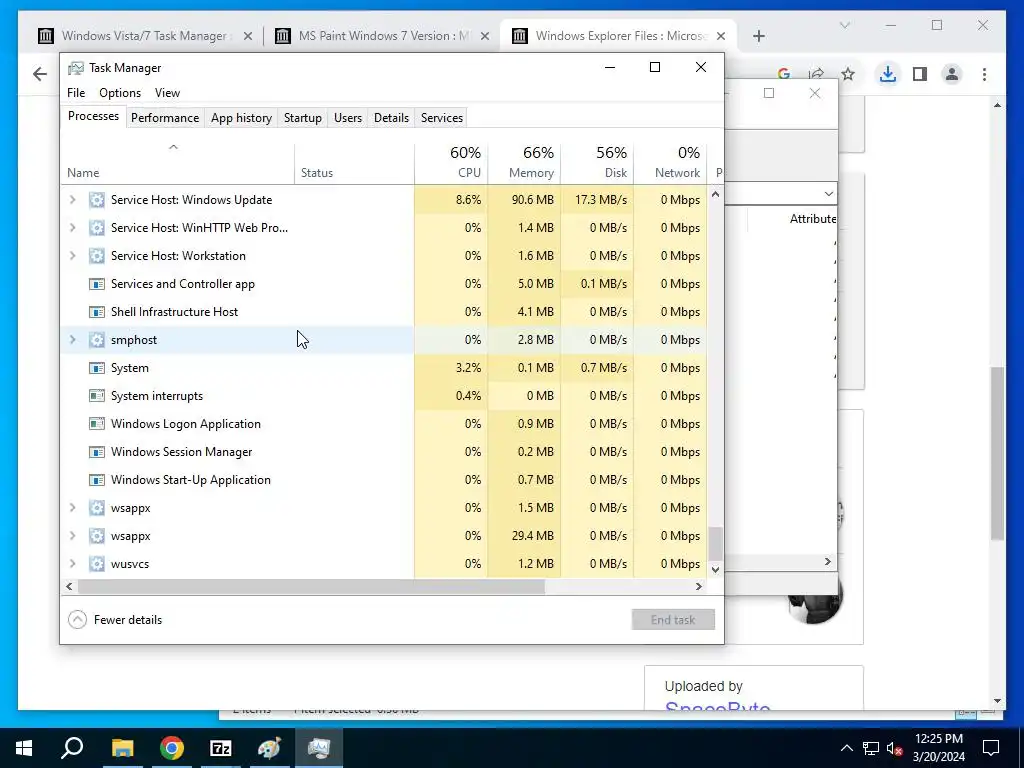Open a new Chrome tab
This screenshot has width=1024, height=768.
(758, 36)
